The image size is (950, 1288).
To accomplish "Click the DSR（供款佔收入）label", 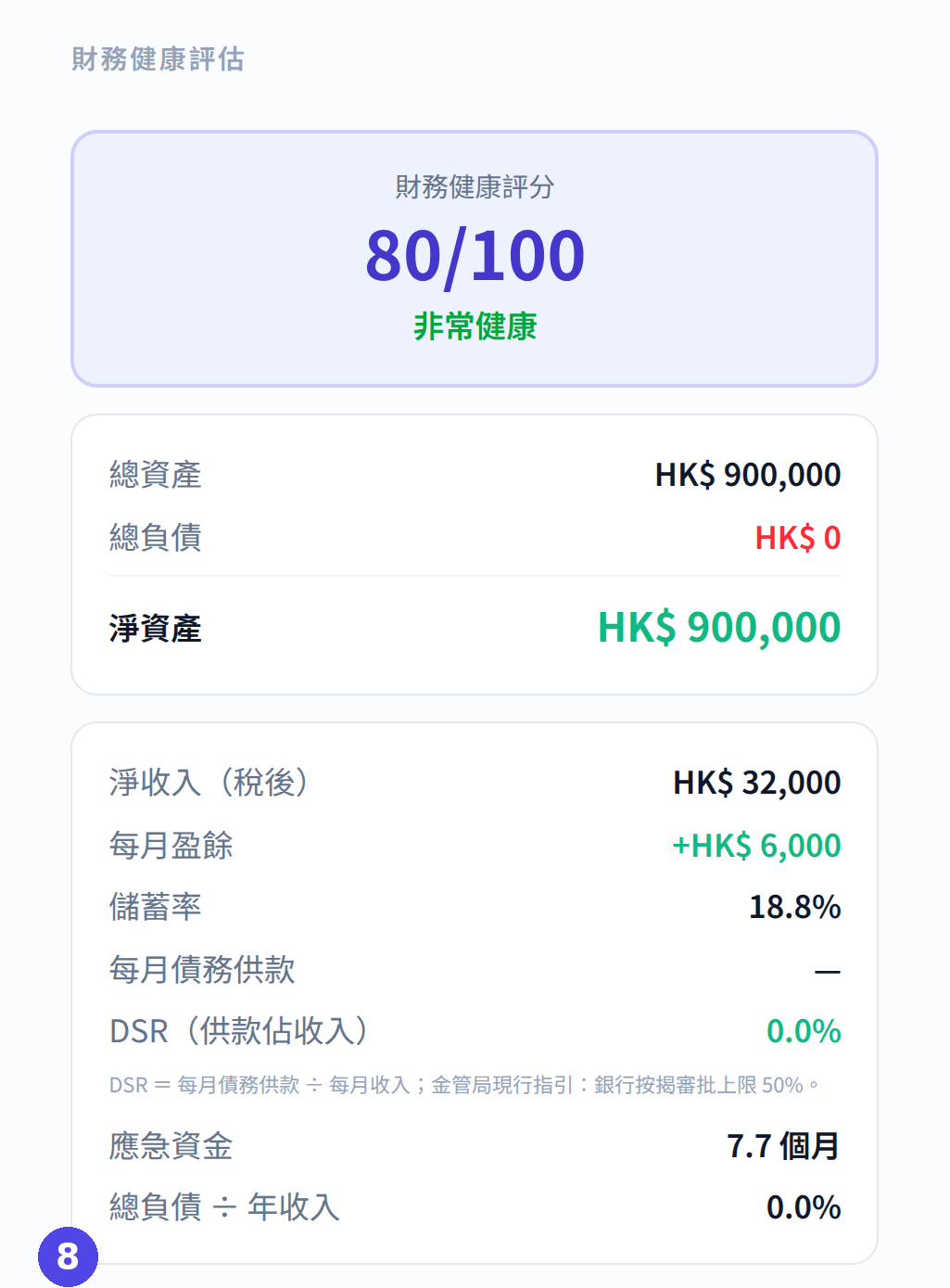I will click(x=239, y=1031).
